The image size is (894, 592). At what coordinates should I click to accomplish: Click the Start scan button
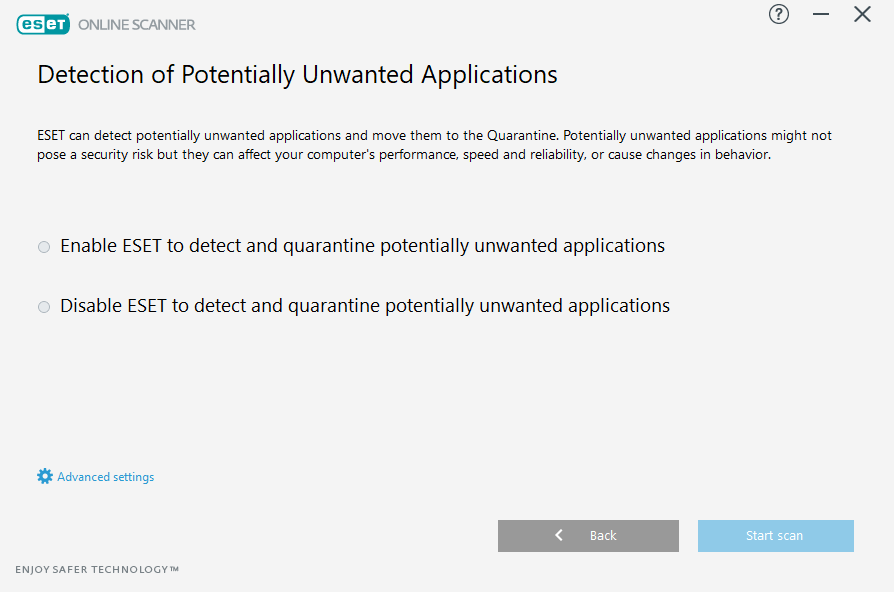click(x=775, y=536)
